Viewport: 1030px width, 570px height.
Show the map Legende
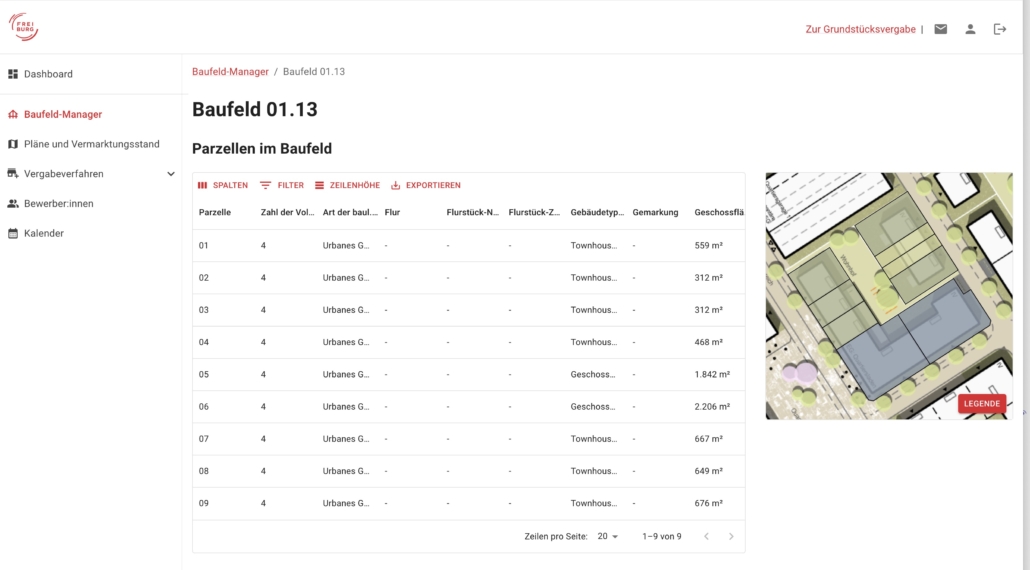[981, 404]
